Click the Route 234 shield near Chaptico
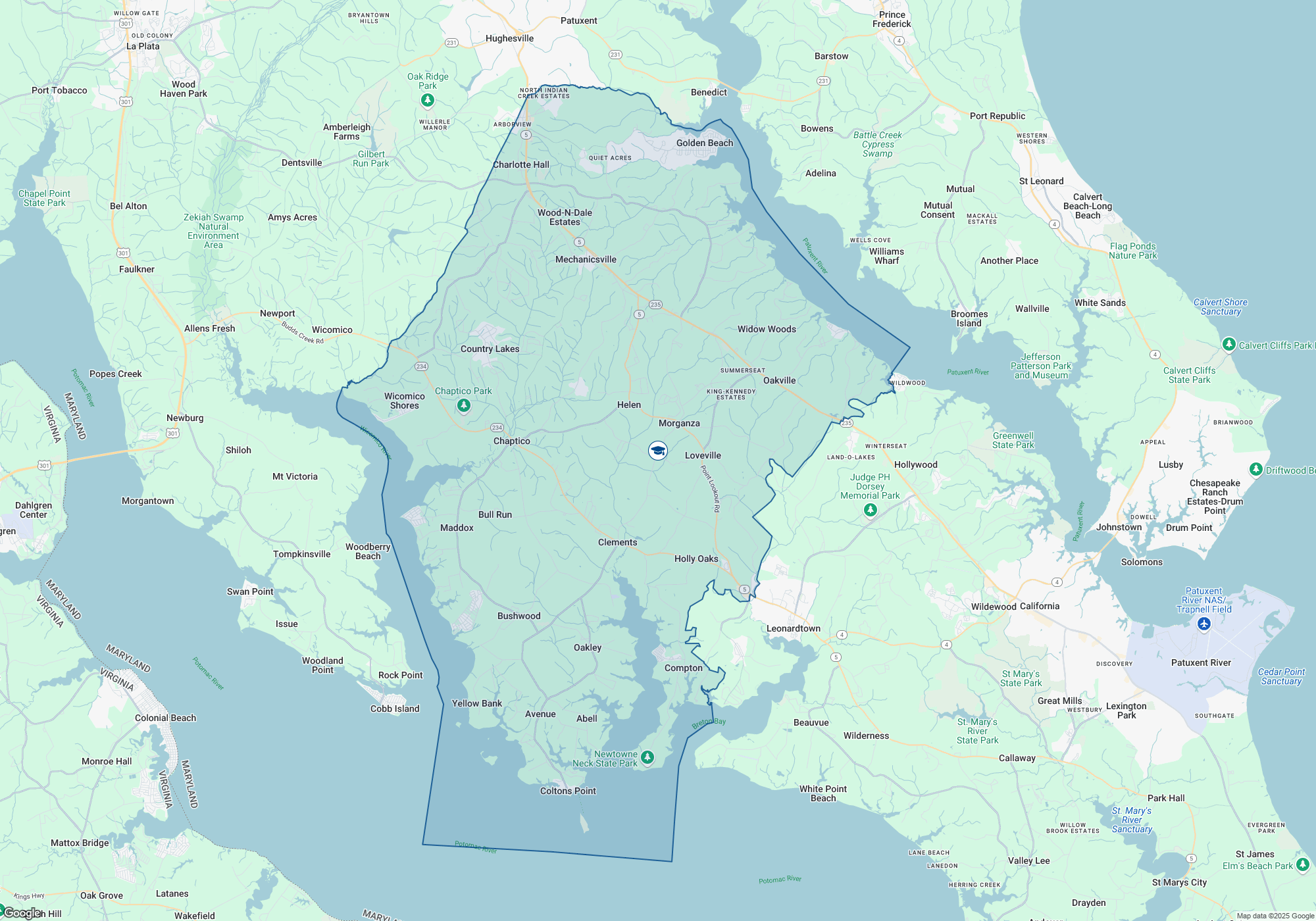This screenshot has width=1316, height=921. click(497, 428)
